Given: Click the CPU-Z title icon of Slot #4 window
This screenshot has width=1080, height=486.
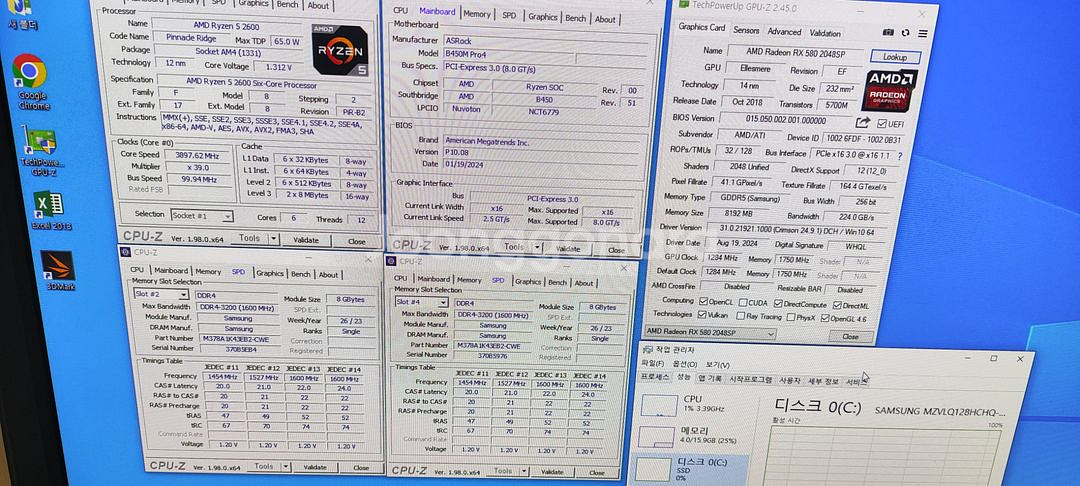Looking at the screenshot, I should click(x=391, y=261).
